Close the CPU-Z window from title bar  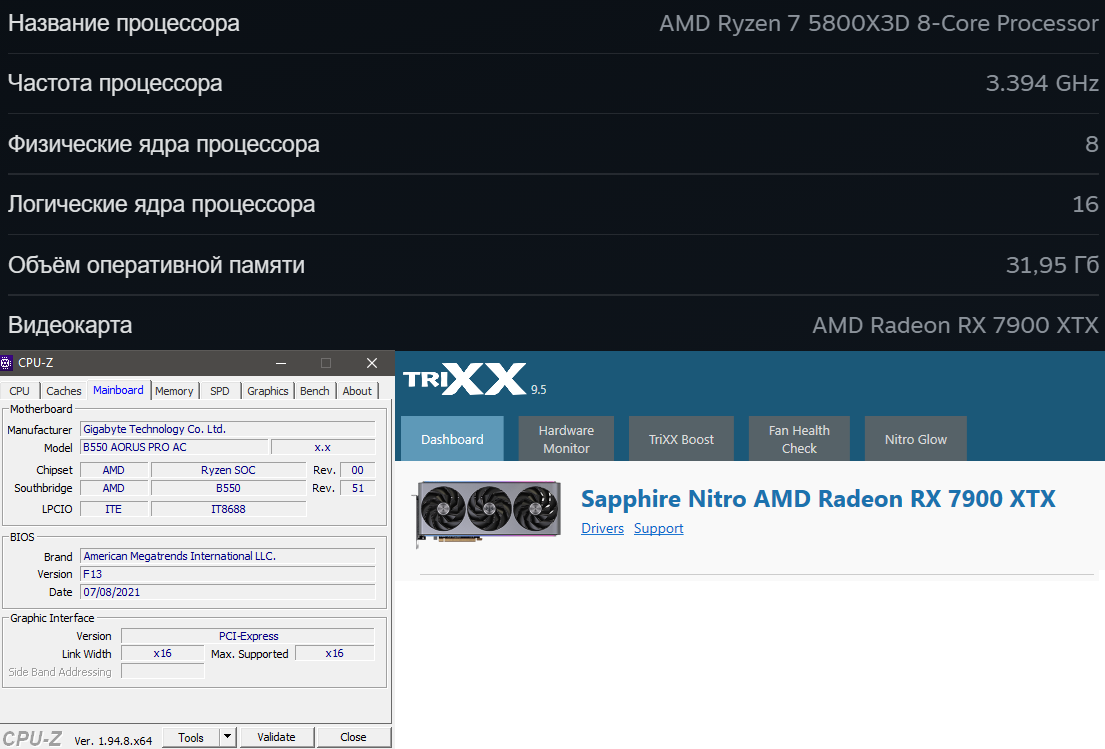[372, 363]
